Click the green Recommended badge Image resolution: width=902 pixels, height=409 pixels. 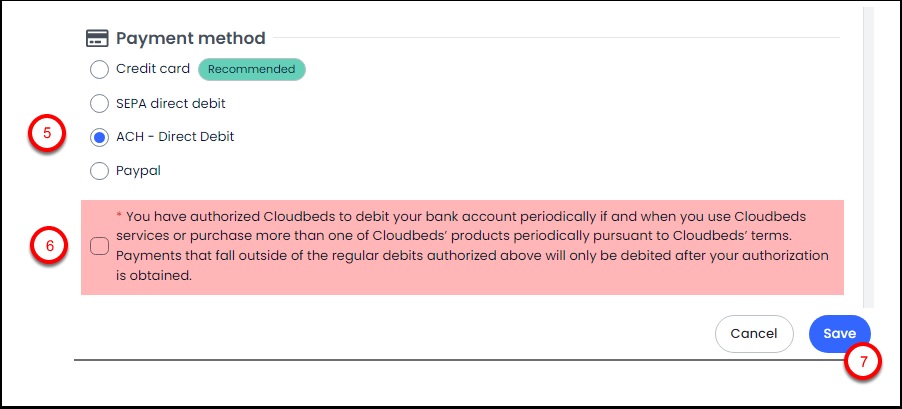coord(251,69)
